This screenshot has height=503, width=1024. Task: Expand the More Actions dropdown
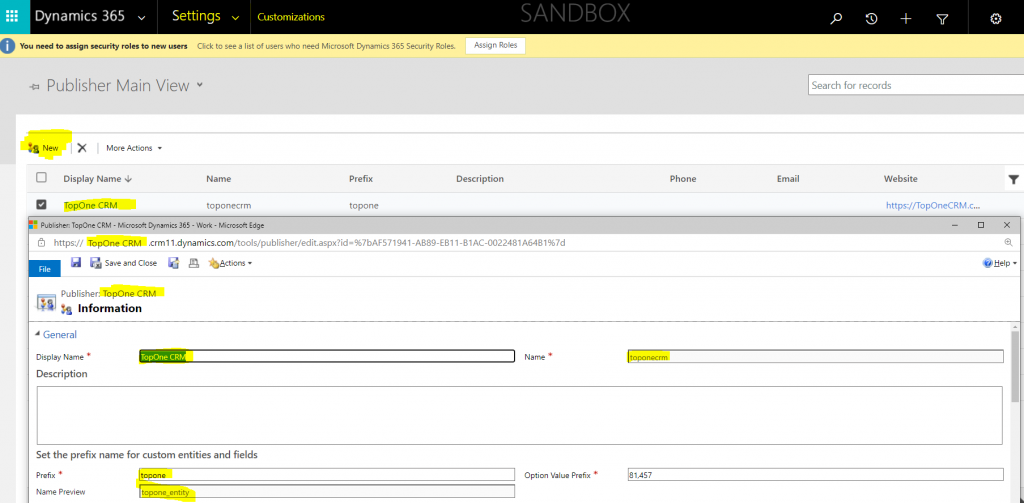134,148
